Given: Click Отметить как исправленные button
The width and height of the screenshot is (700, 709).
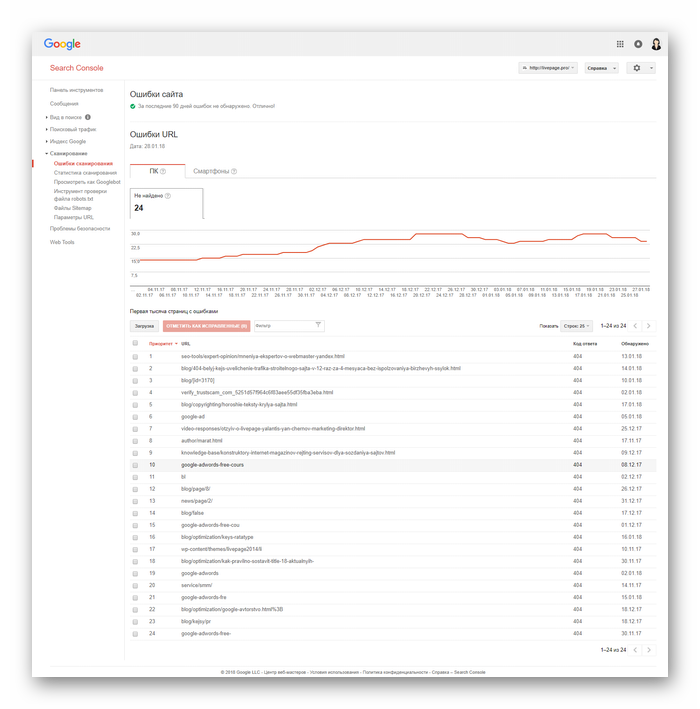Looking at the screenshot, I should click(x=207, y=326).
